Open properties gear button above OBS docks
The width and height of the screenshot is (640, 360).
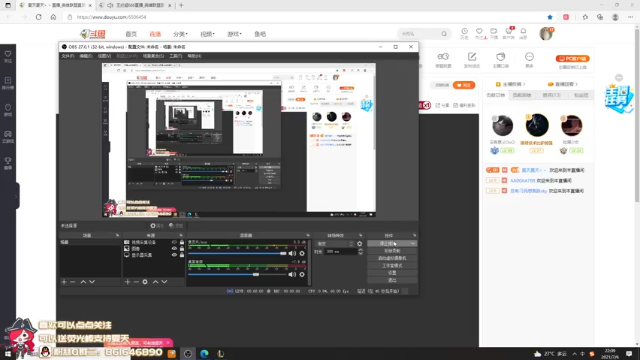click(157, 225)
